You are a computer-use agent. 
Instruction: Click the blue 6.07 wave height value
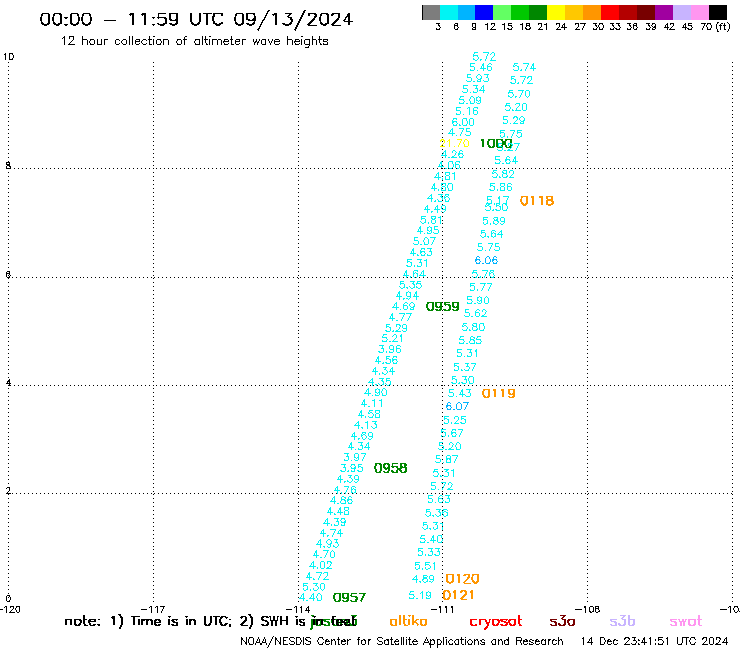457,406
